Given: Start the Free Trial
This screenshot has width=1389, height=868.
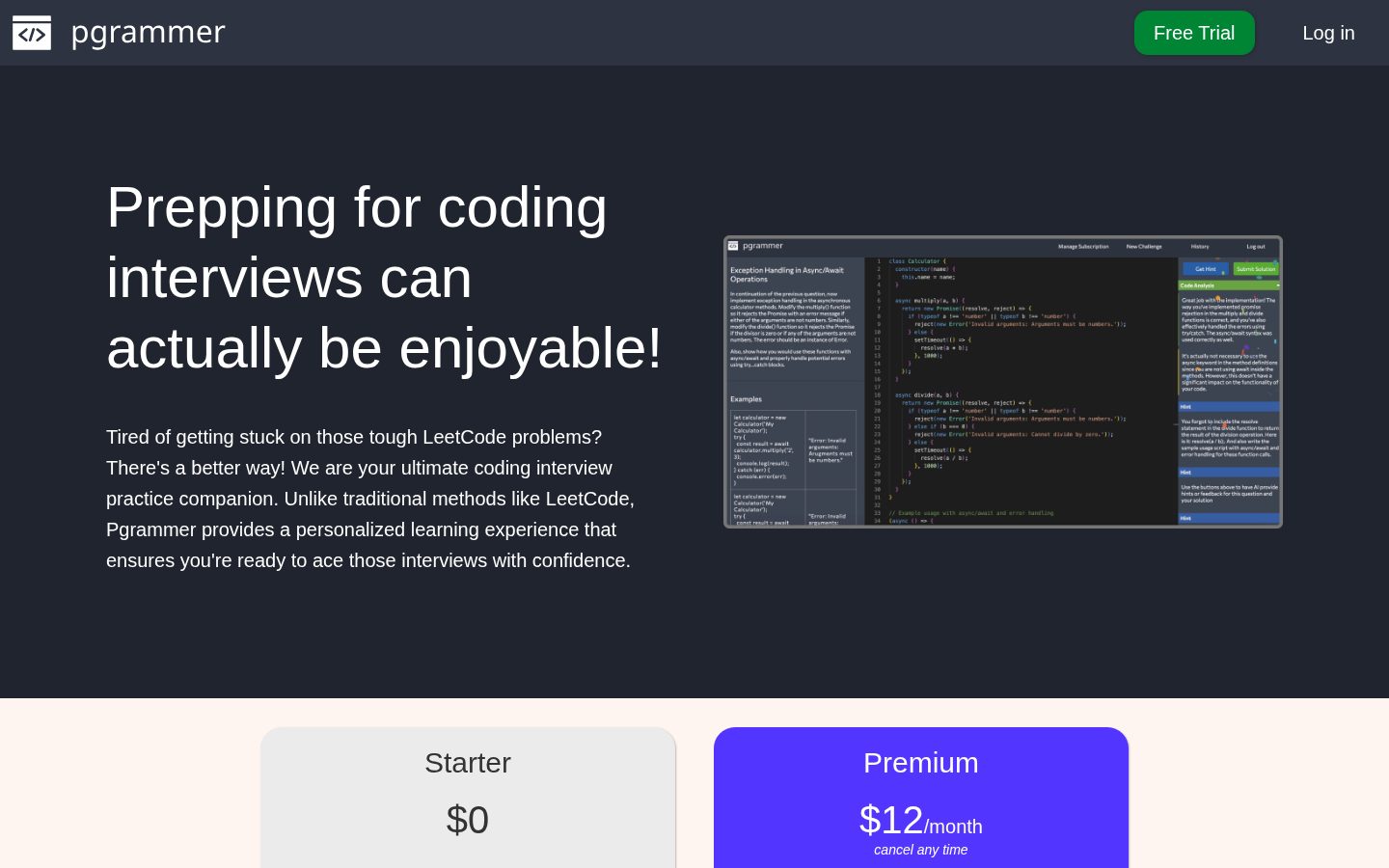Looking at the screenshot, I should (1194, 33).
